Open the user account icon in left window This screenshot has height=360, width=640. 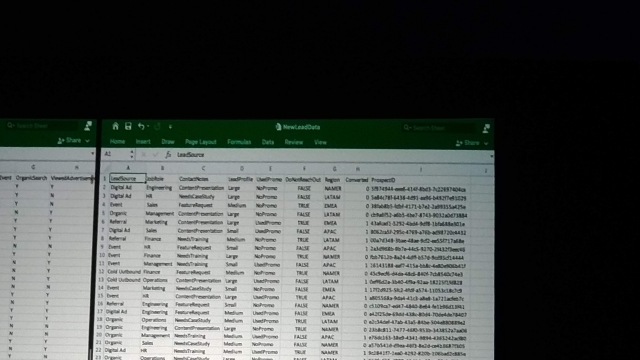(x=88, y=126)
